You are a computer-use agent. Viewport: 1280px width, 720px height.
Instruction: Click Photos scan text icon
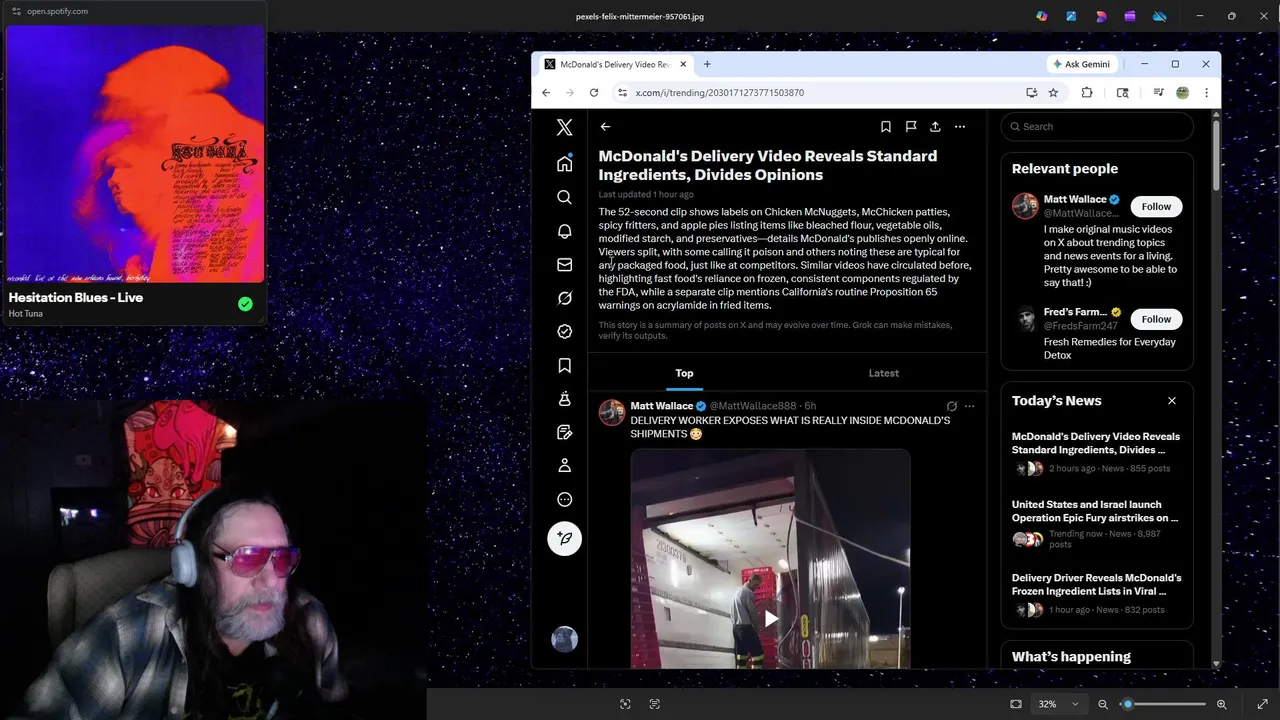point(655,704)
